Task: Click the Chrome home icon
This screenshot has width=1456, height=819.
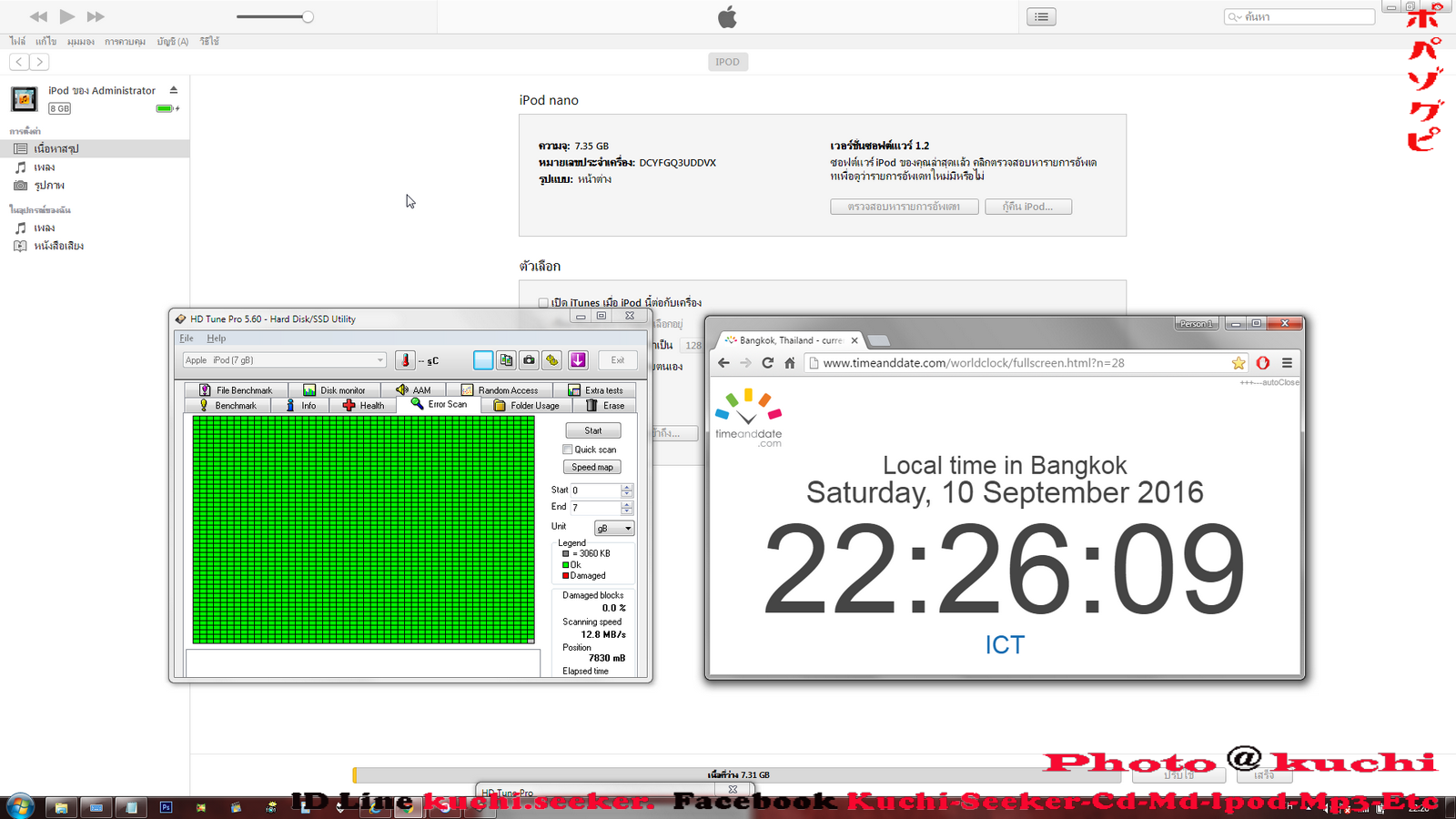Action: [x=790, y=363]
